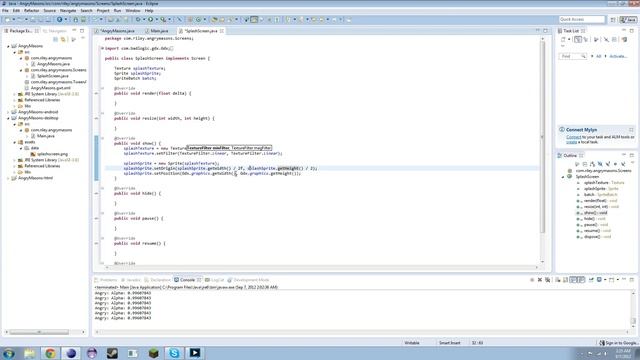Expand the folded import statement

102,48
